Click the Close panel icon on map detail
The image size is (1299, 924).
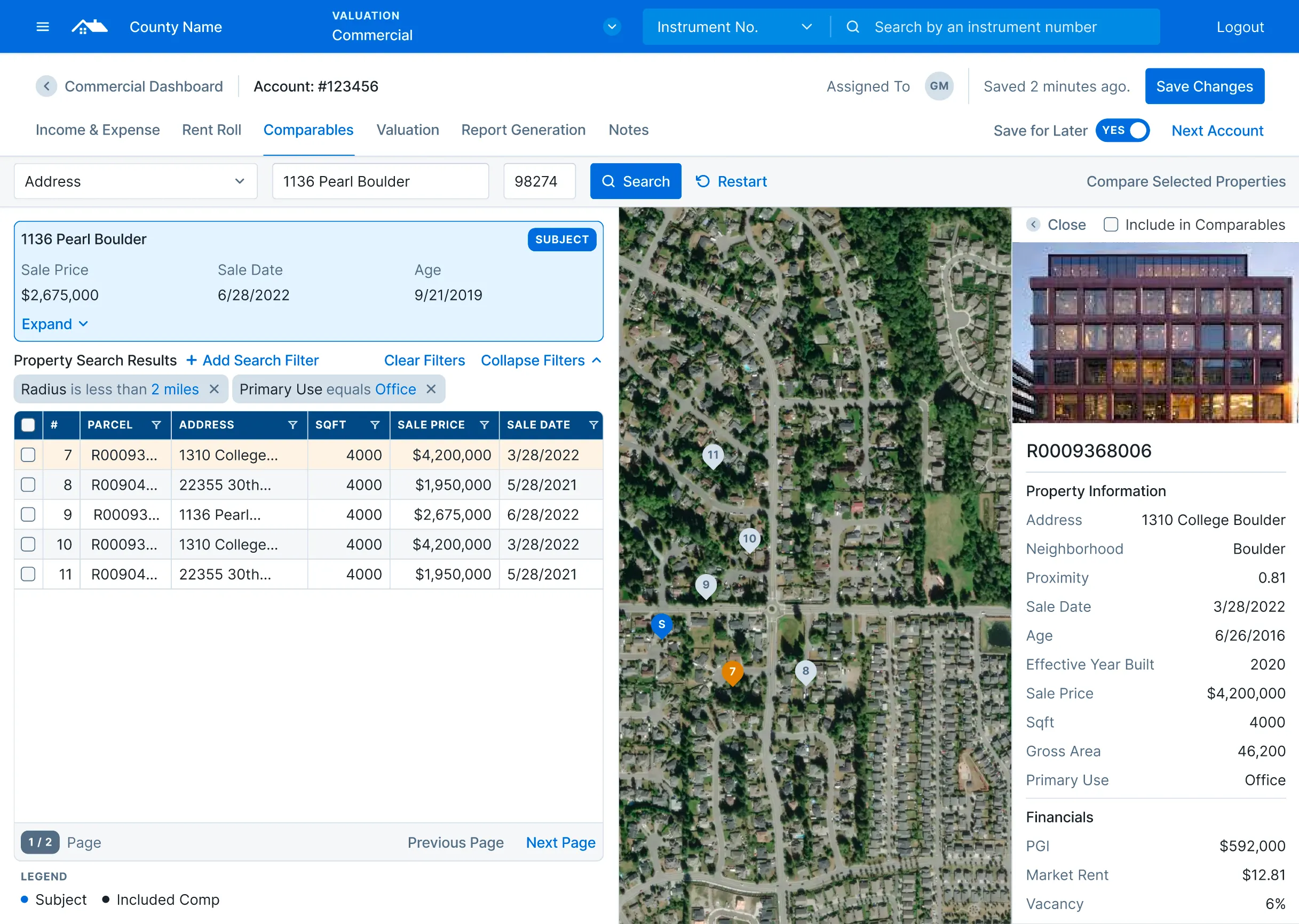click(1035, 224)
